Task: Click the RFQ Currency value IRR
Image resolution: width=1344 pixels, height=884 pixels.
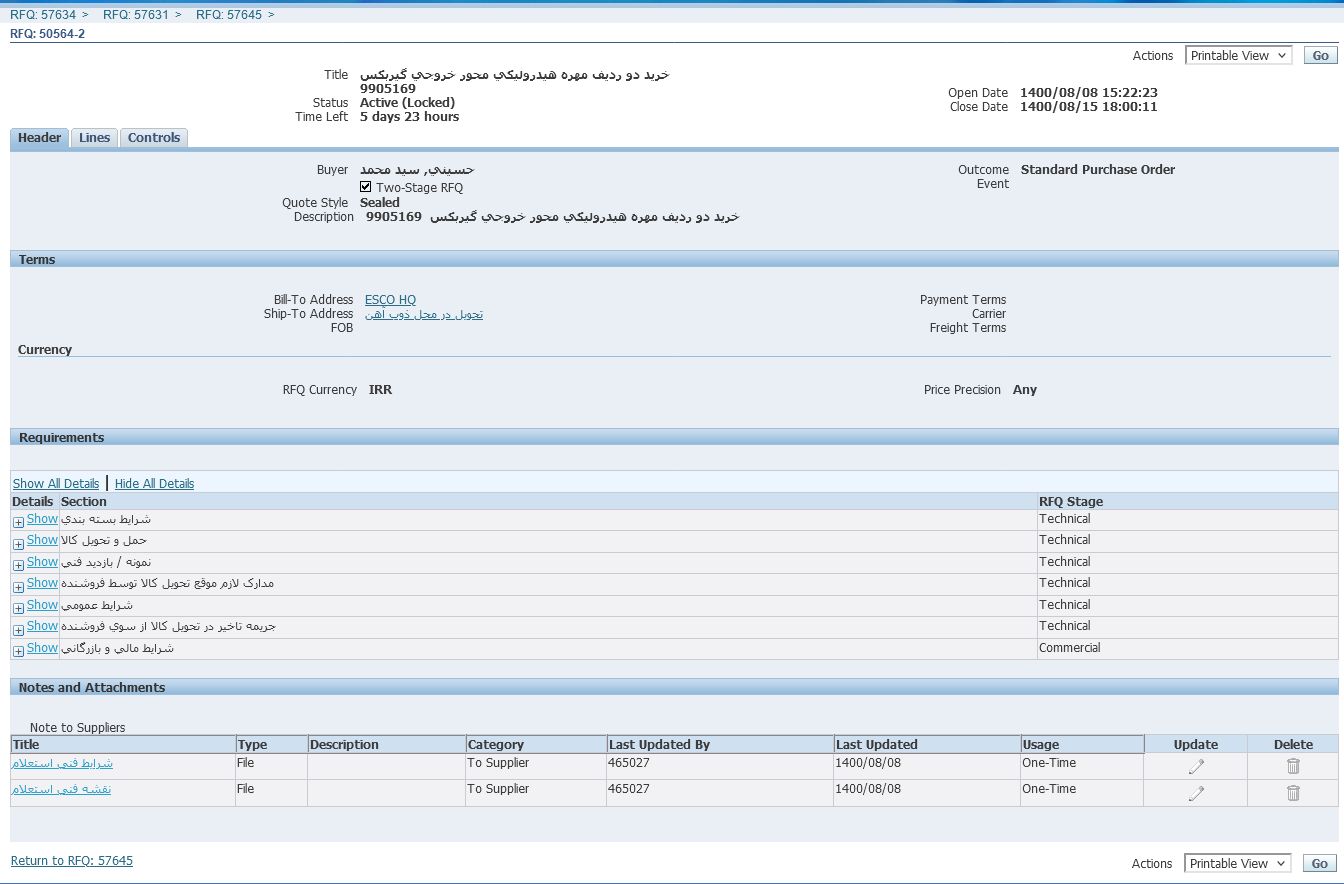Action: (381, 390)
